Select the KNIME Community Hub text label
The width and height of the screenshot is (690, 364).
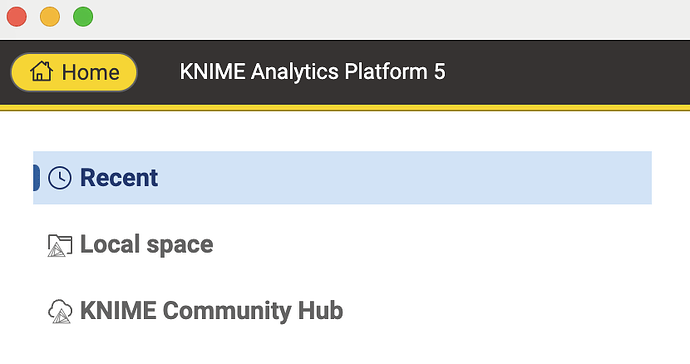tap(211, 311)
